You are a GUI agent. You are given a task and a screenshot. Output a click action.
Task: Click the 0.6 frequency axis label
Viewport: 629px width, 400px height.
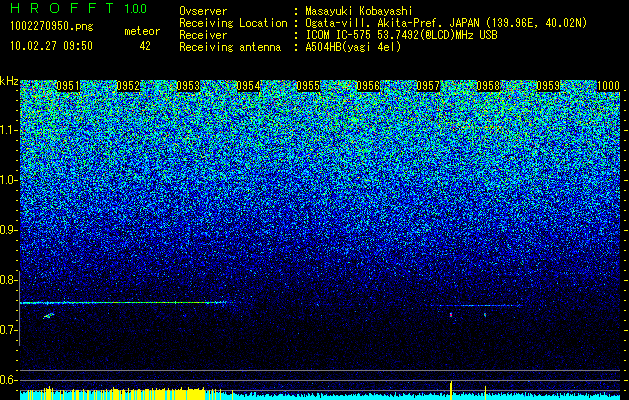point(8,380)
